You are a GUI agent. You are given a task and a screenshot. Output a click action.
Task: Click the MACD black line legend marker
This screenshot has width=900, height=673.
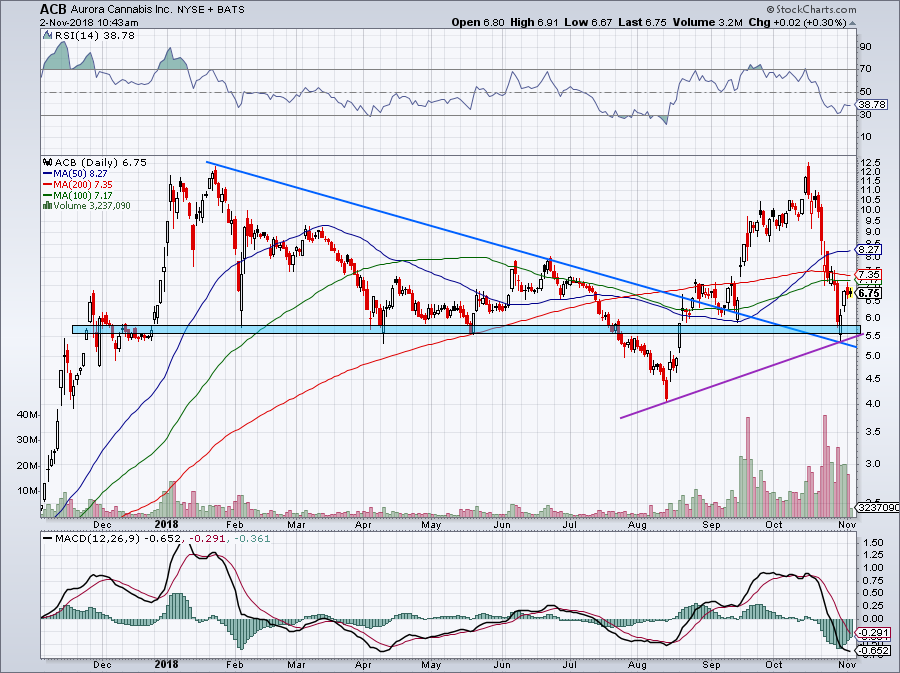48,539
